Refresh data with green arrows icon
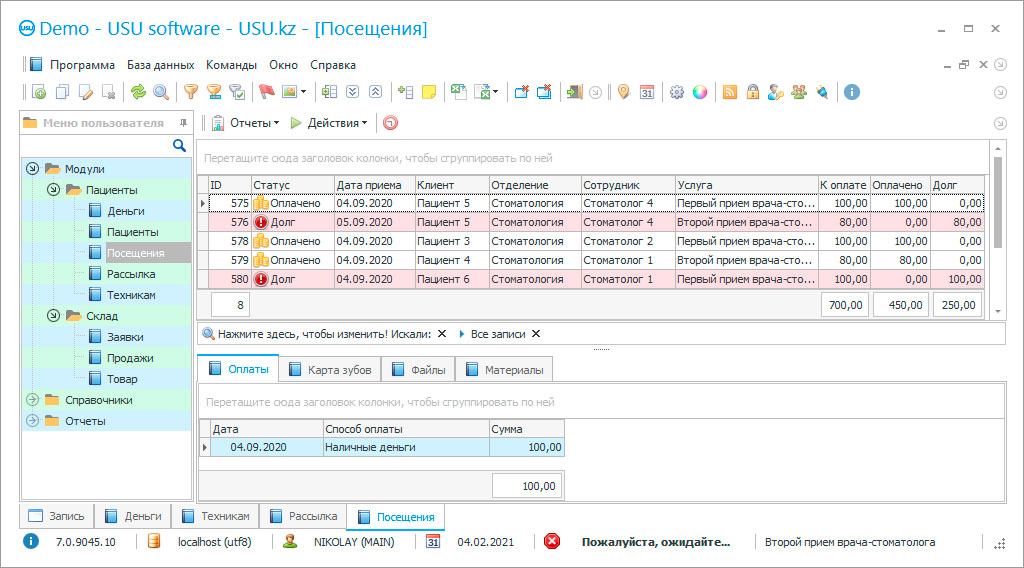The height and width of the screenshot is (568, 1024). coord(138,92)
